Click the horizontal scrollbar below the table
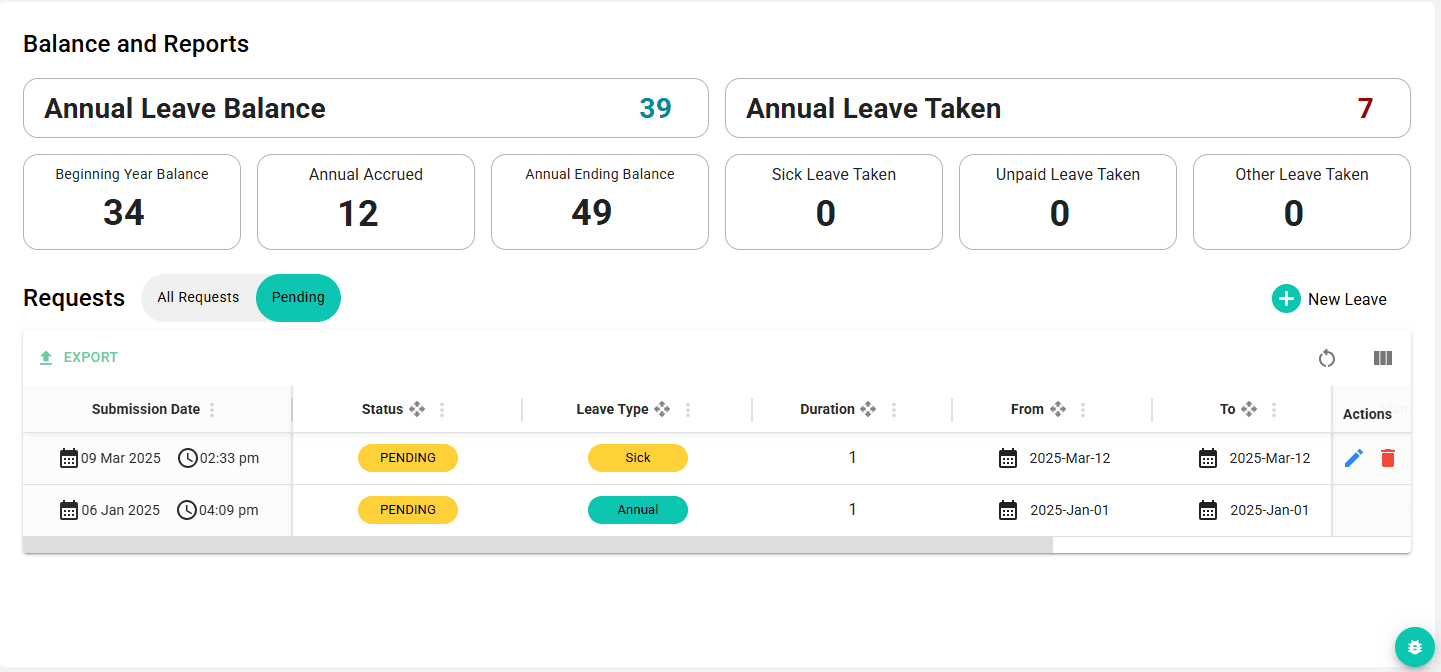 click(x=540, y=543)
